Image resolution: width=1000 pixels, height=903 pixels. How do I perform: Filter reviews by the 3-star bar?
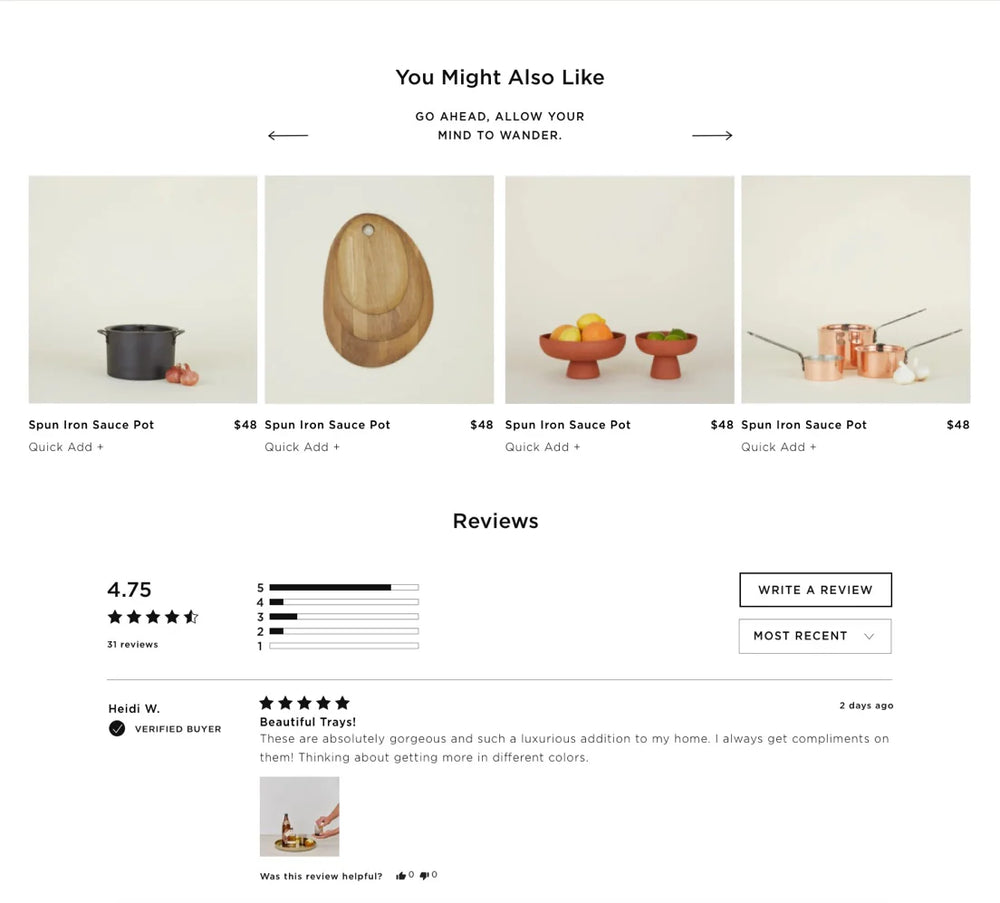343,617
